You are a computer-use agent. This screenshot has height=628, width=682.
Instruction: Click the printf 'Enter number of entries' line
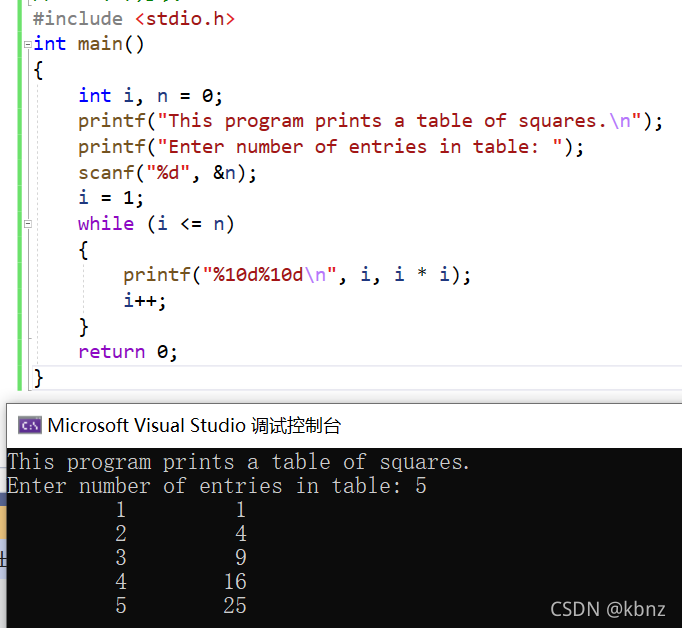pos(331,147)
